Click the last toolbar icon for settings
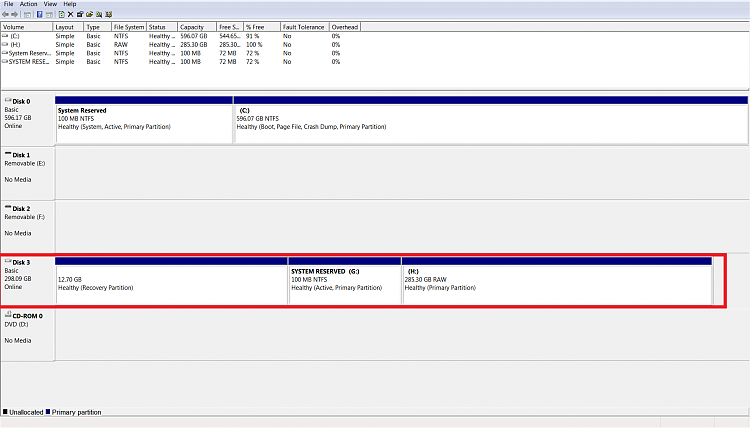Viewport: 750px width, 428px height. [x=109, y=14]
